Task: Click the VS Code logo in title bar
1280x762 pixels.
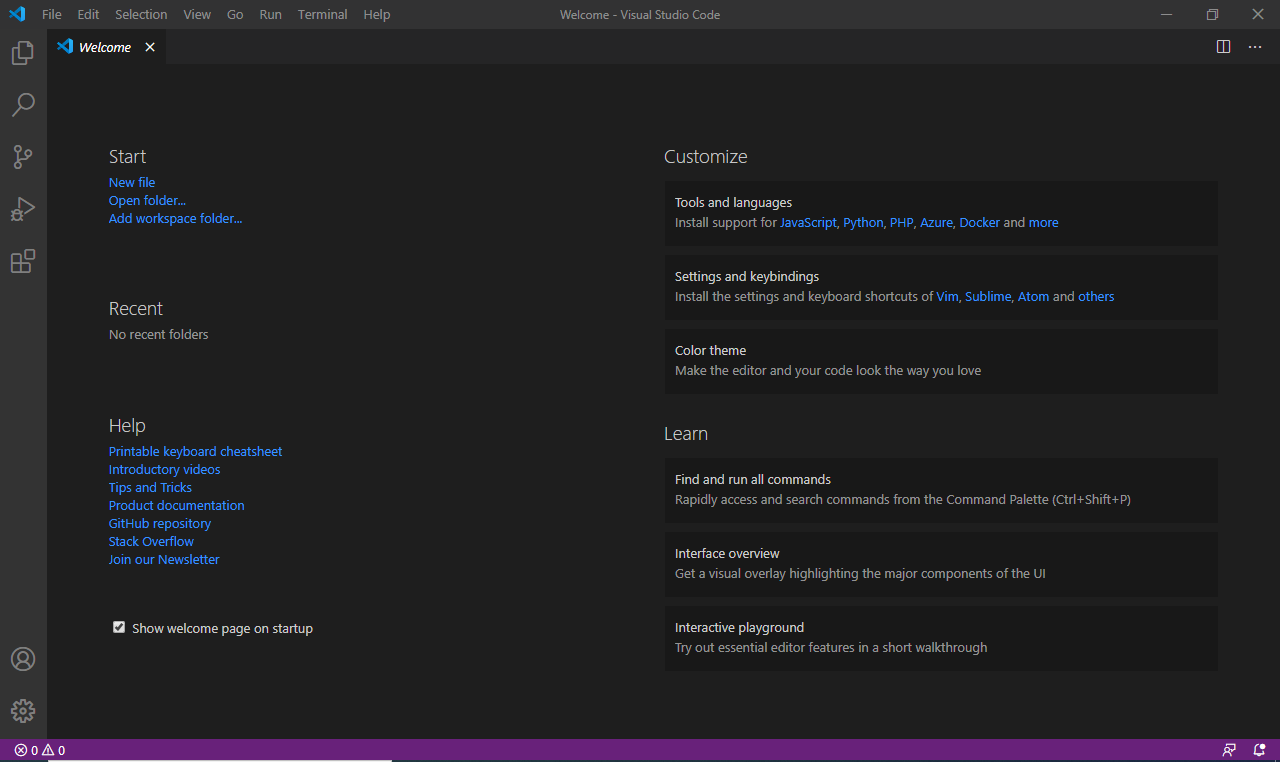Action: (17, 14)
